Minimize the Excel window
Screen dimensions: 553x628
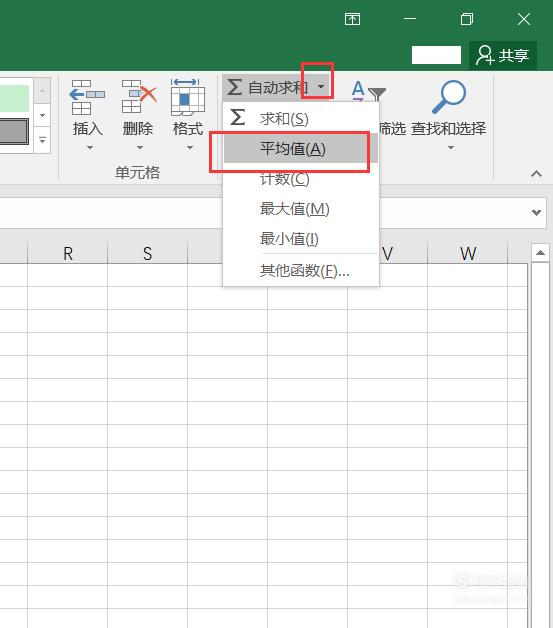coord(410,19)
